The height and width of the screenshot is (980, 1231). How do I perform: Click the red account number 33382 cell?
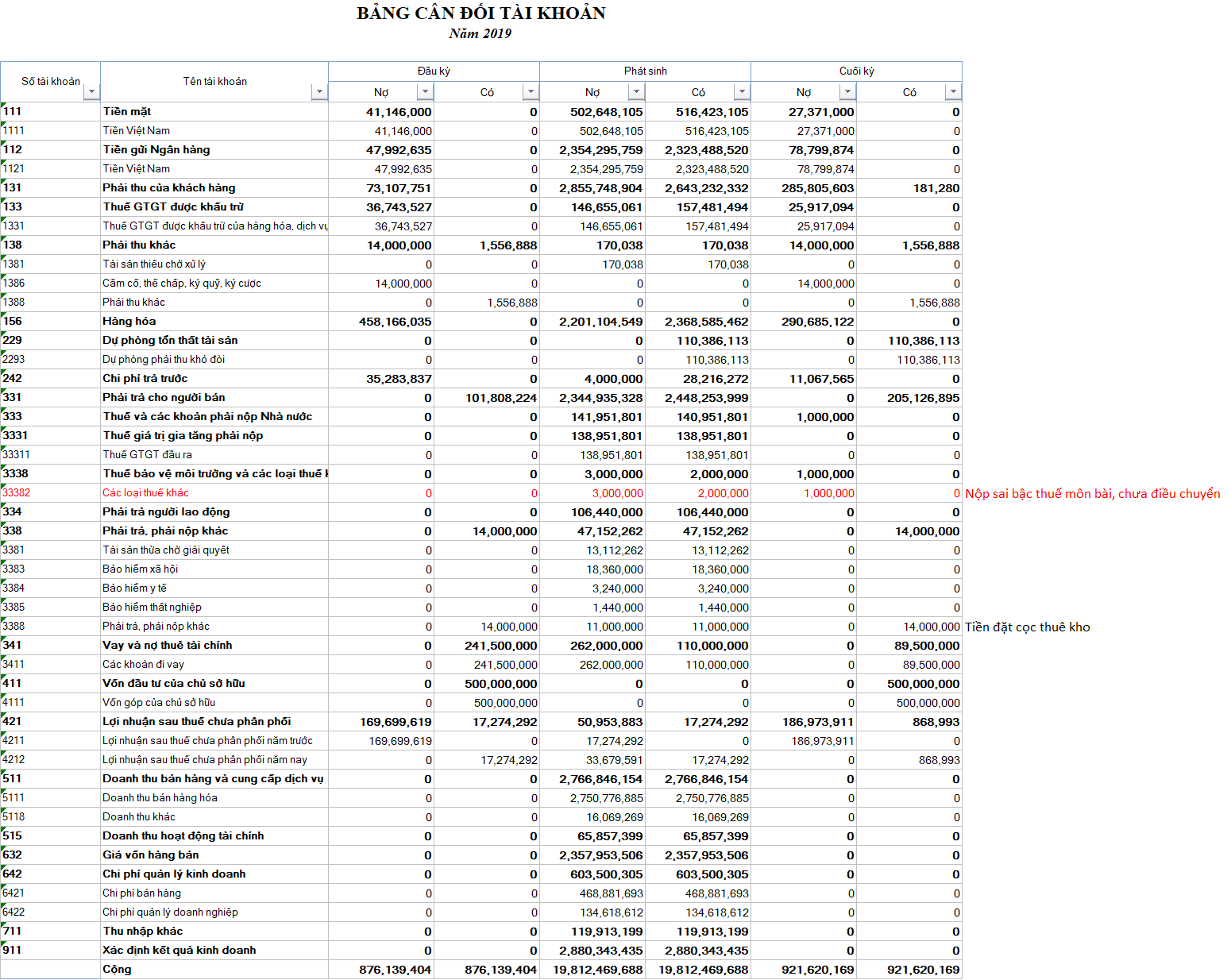pos(17,493)
